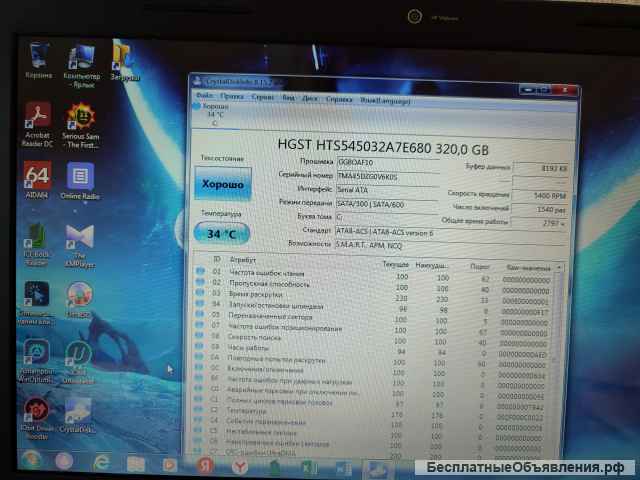Screen dimensions: 640x480
Task: Click status icon of attribute 01 row
Action: pyautogui.click(x=200, y=271)
